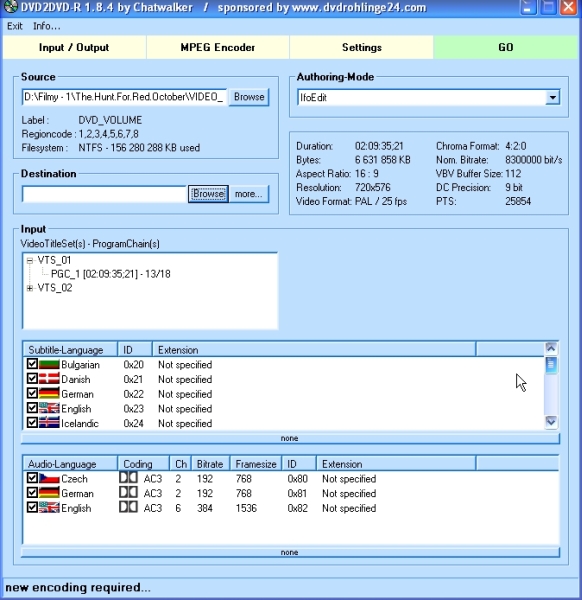Uncheck the Czech audio track checkbox
The height and width of the screenshot is (600, 582).
click(32, 478)
